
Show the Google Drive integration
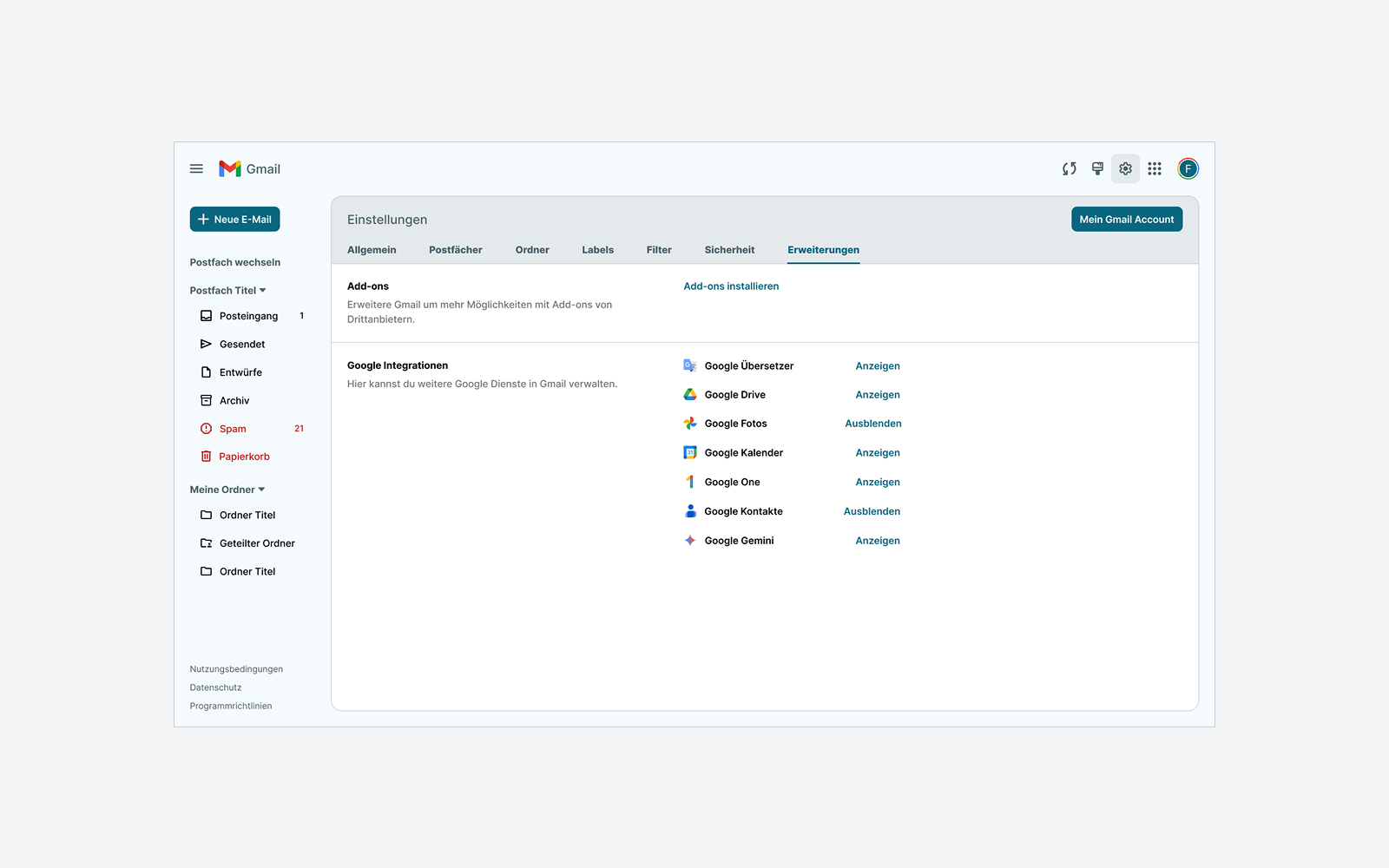[878, 395]
